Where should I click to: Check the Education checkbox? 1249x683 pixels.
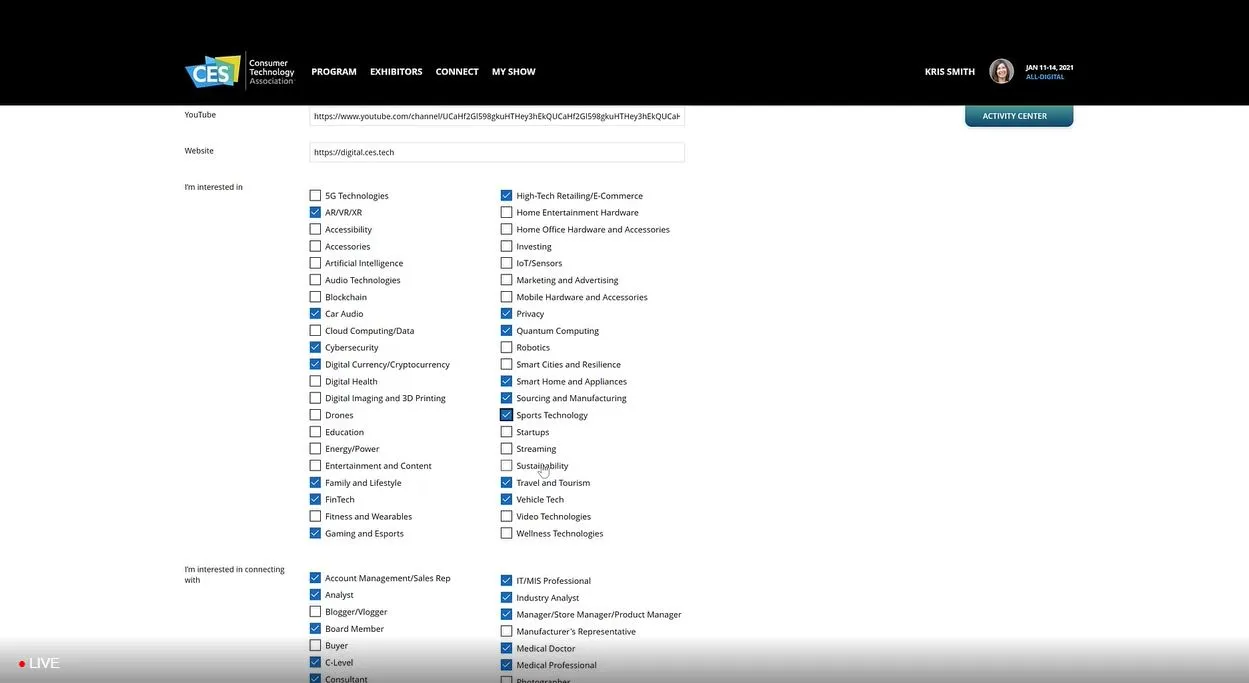point(315,432)
